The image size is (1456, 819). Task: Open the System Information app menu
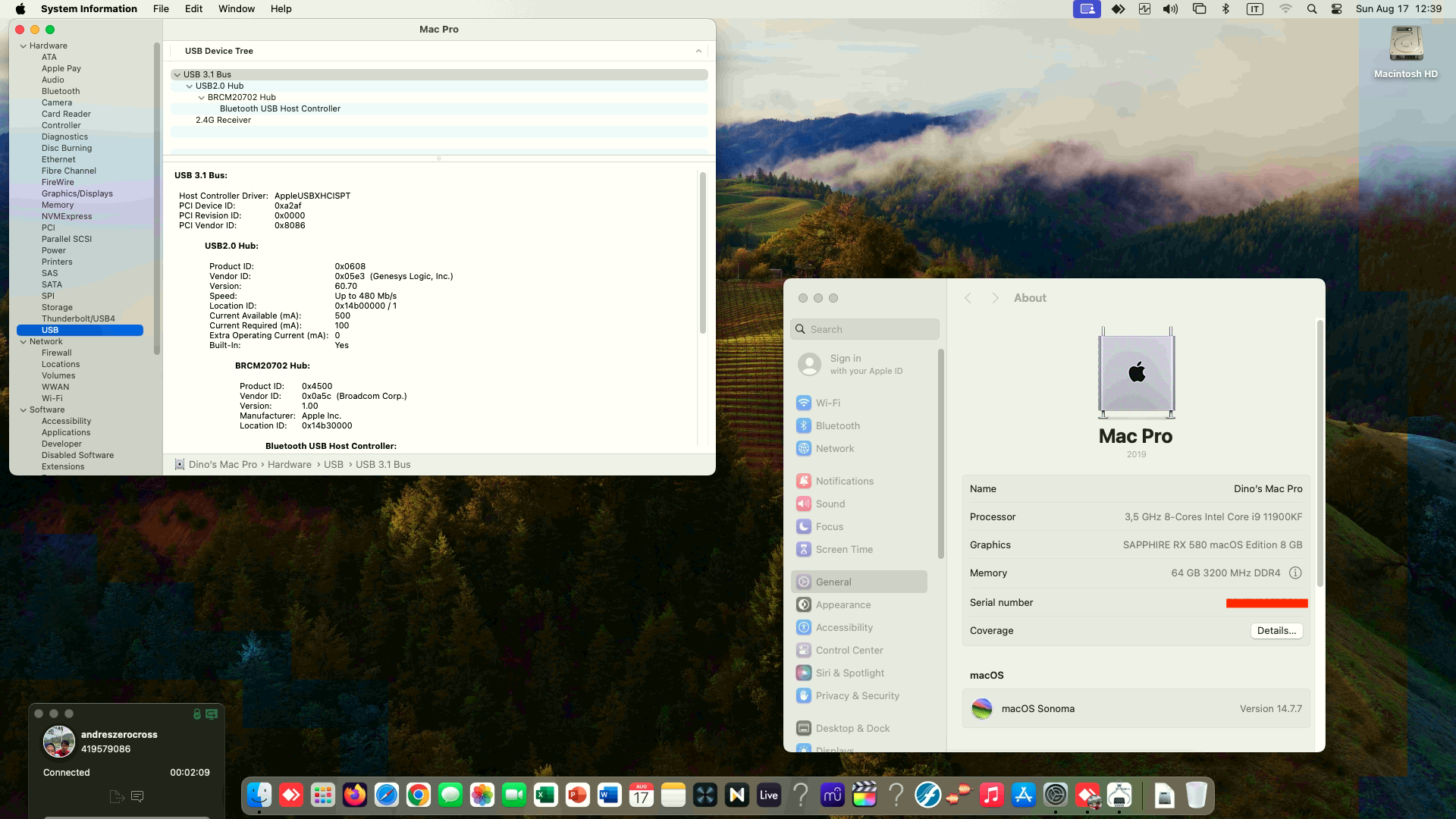(x=89, y=9)
